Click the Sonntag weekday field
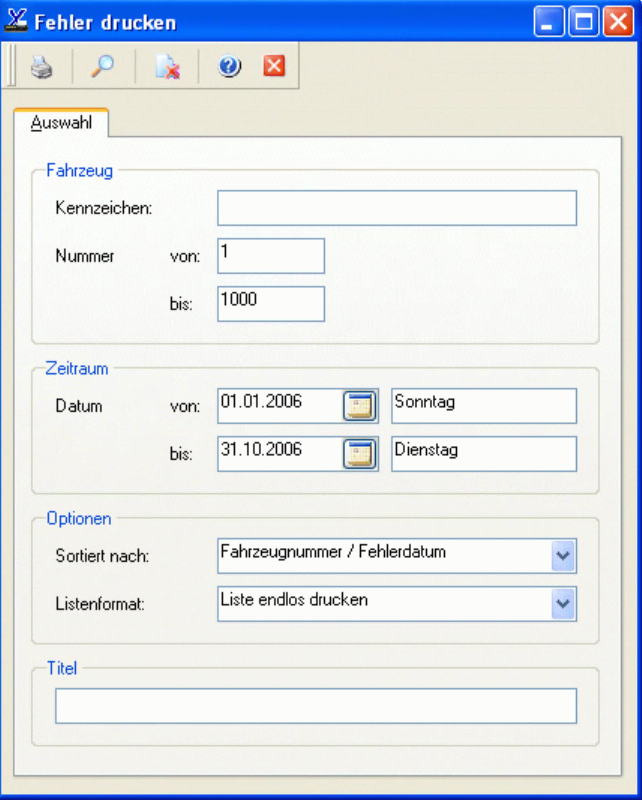 click(x=483, y=405)
